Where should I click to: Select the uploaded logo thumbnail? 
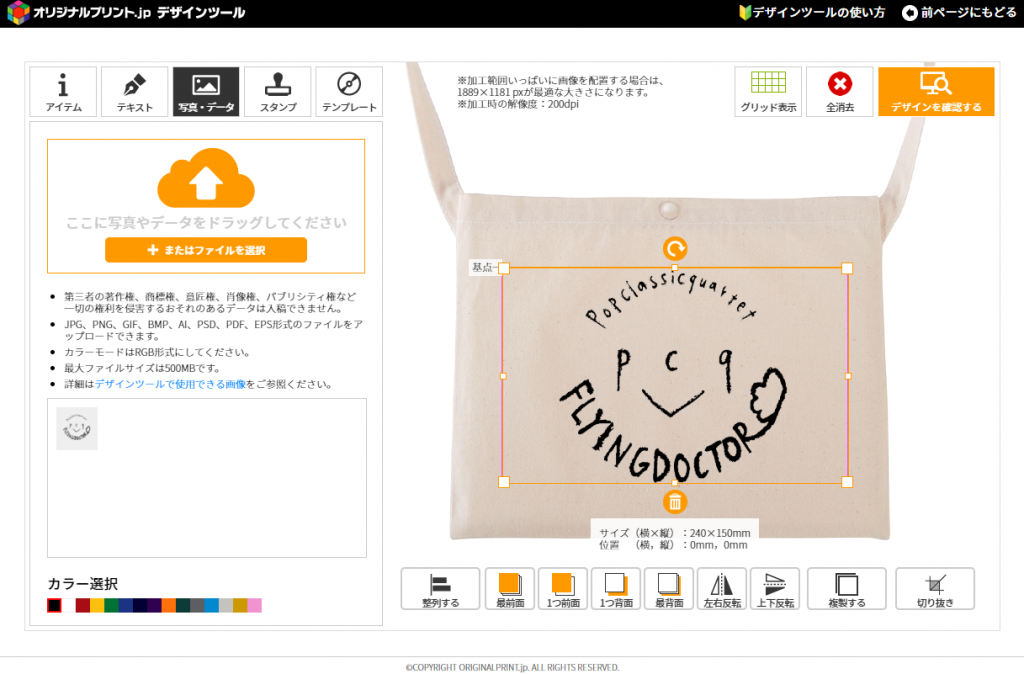[x=77, y=428]
